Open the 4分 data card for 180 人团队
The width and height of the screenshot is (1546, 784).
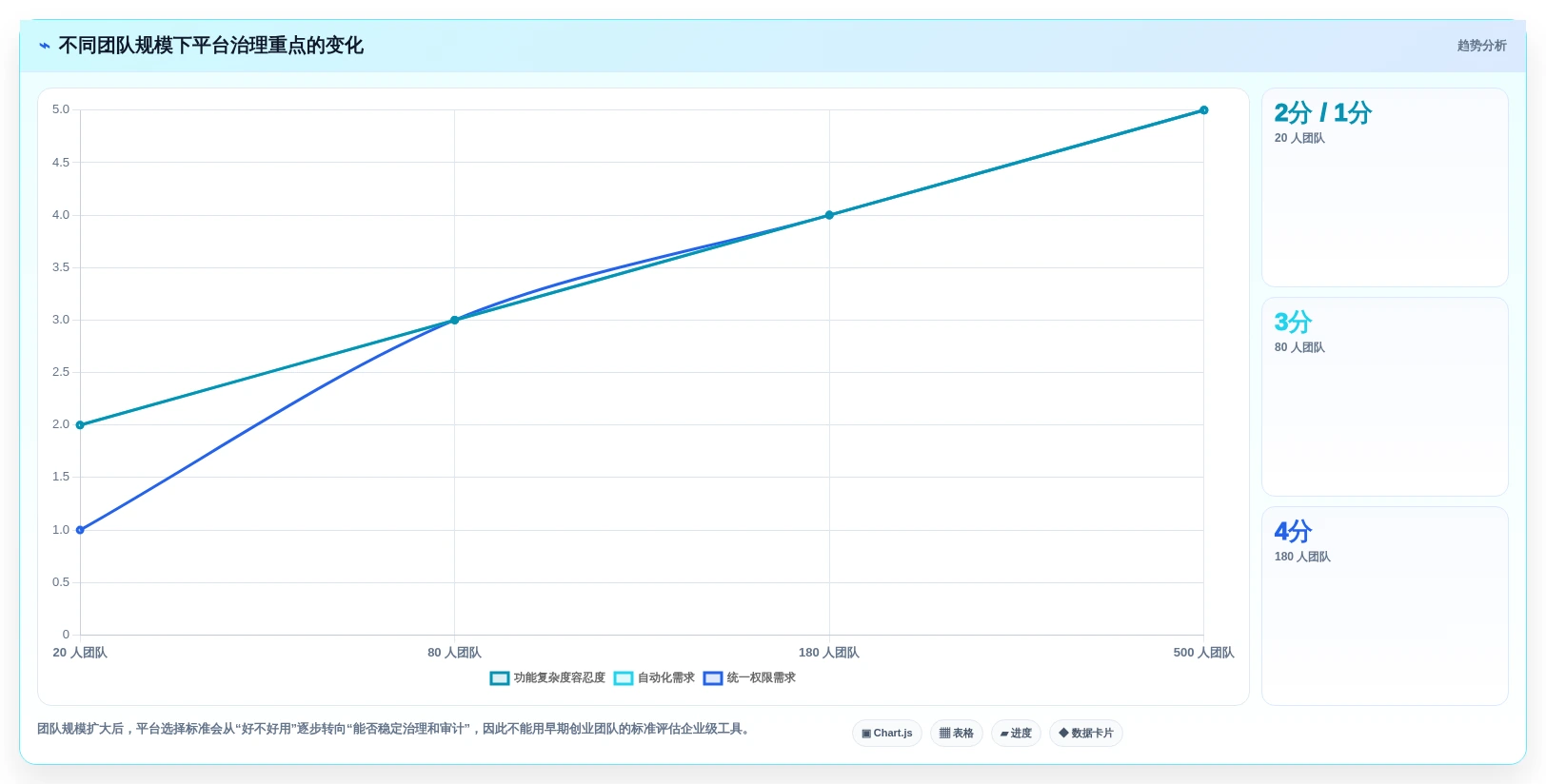click(1385, 606)
